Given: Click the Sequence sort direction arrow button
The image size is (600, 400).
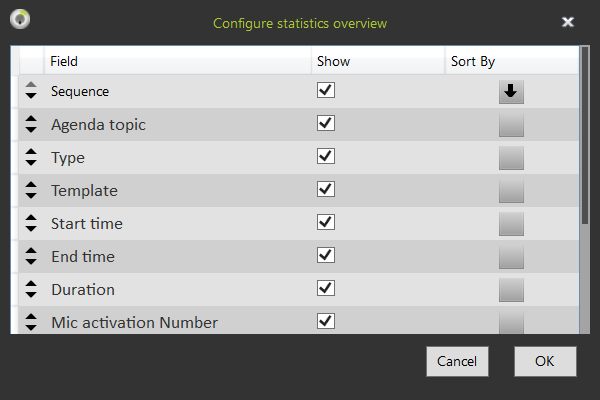Looking at the screenshot, I should [x=511, y=91].
